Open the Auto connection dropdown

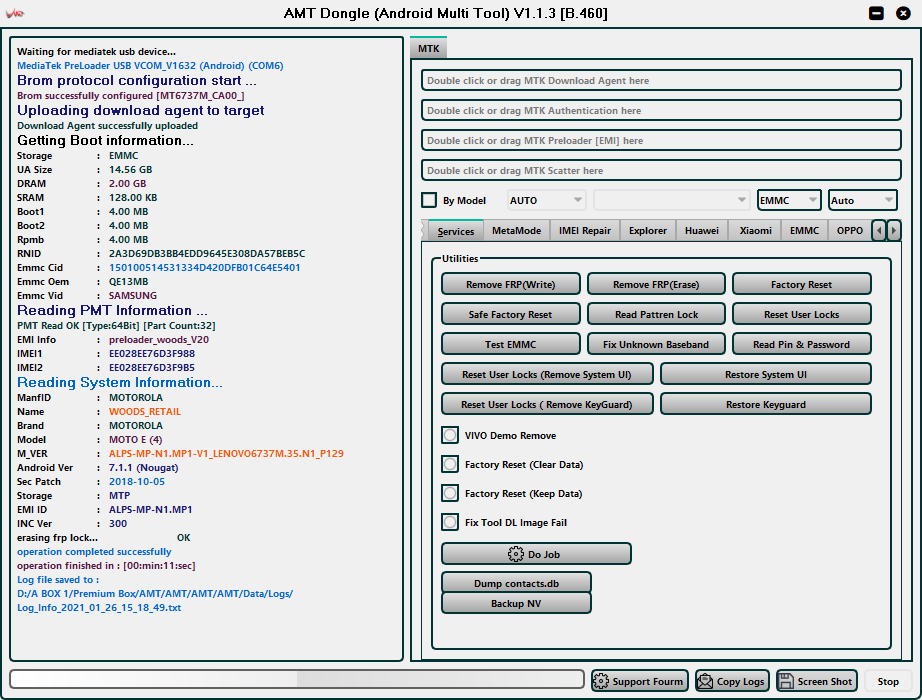tap(862, 201)
